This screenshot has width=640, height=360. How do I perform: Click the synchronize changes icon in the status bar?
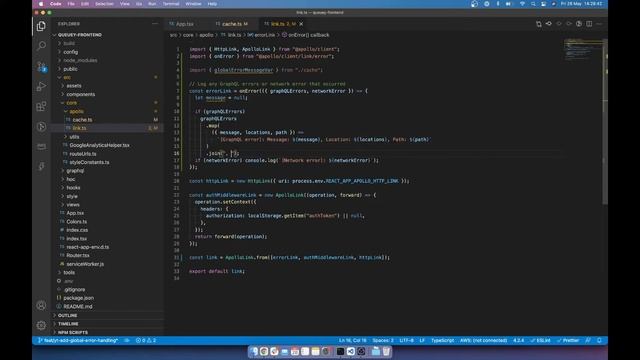[127, 340]
